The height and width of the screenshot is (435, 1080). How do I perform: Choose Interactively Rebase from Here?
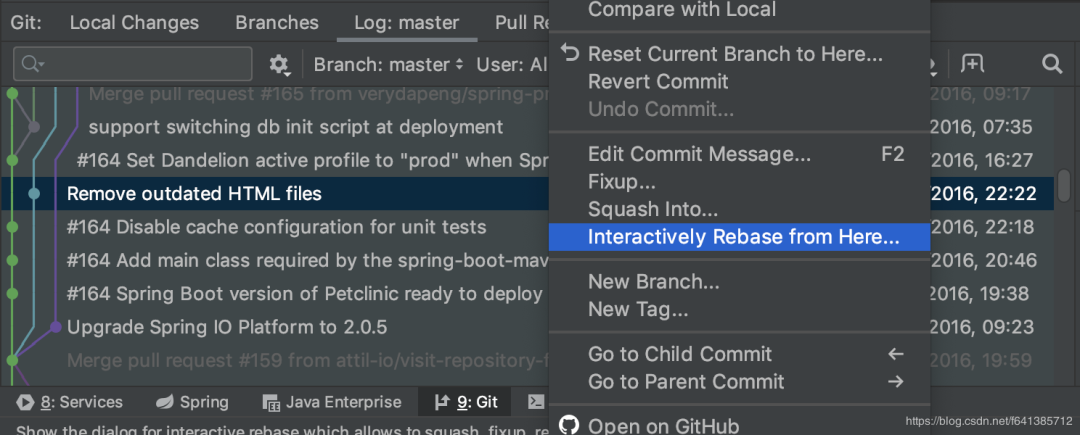[x=743, y=237]
